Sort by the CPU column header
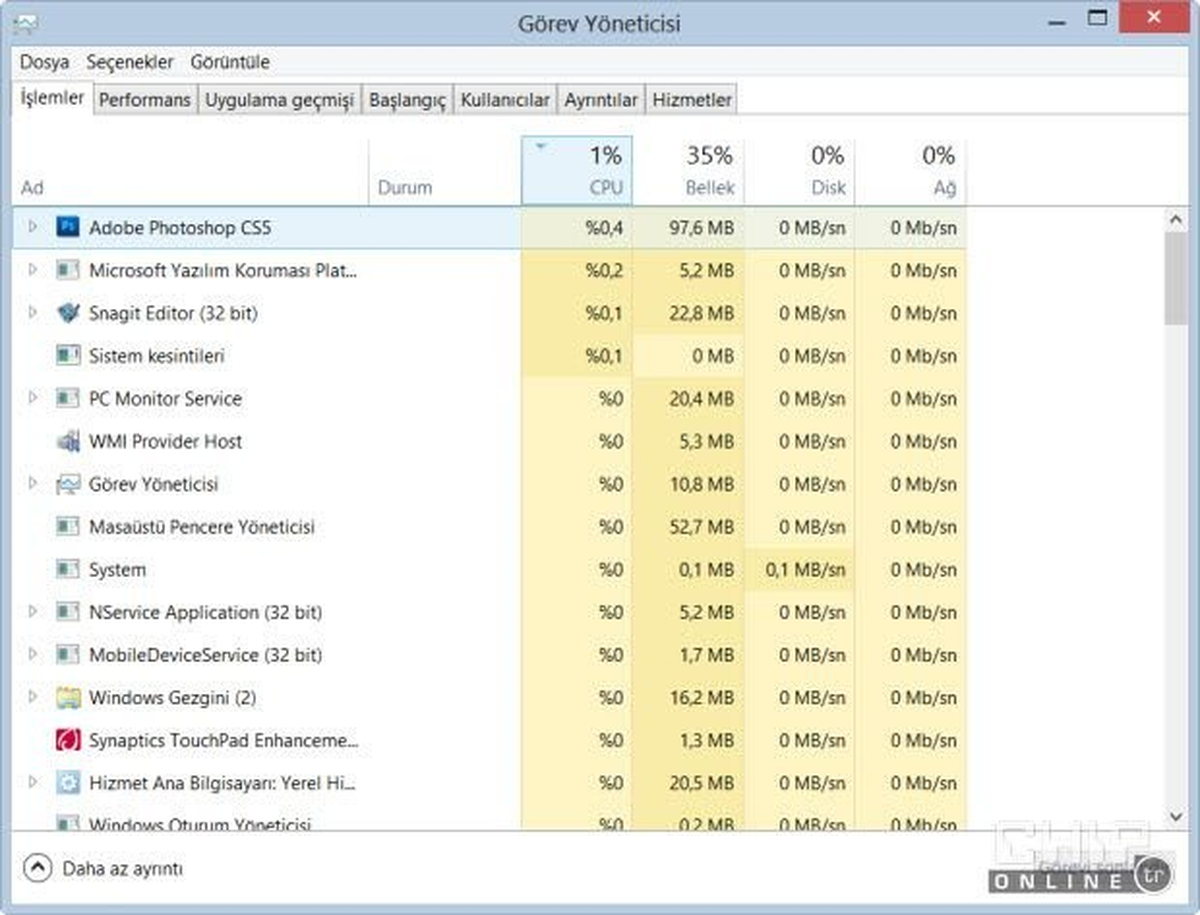 (577, 170)
